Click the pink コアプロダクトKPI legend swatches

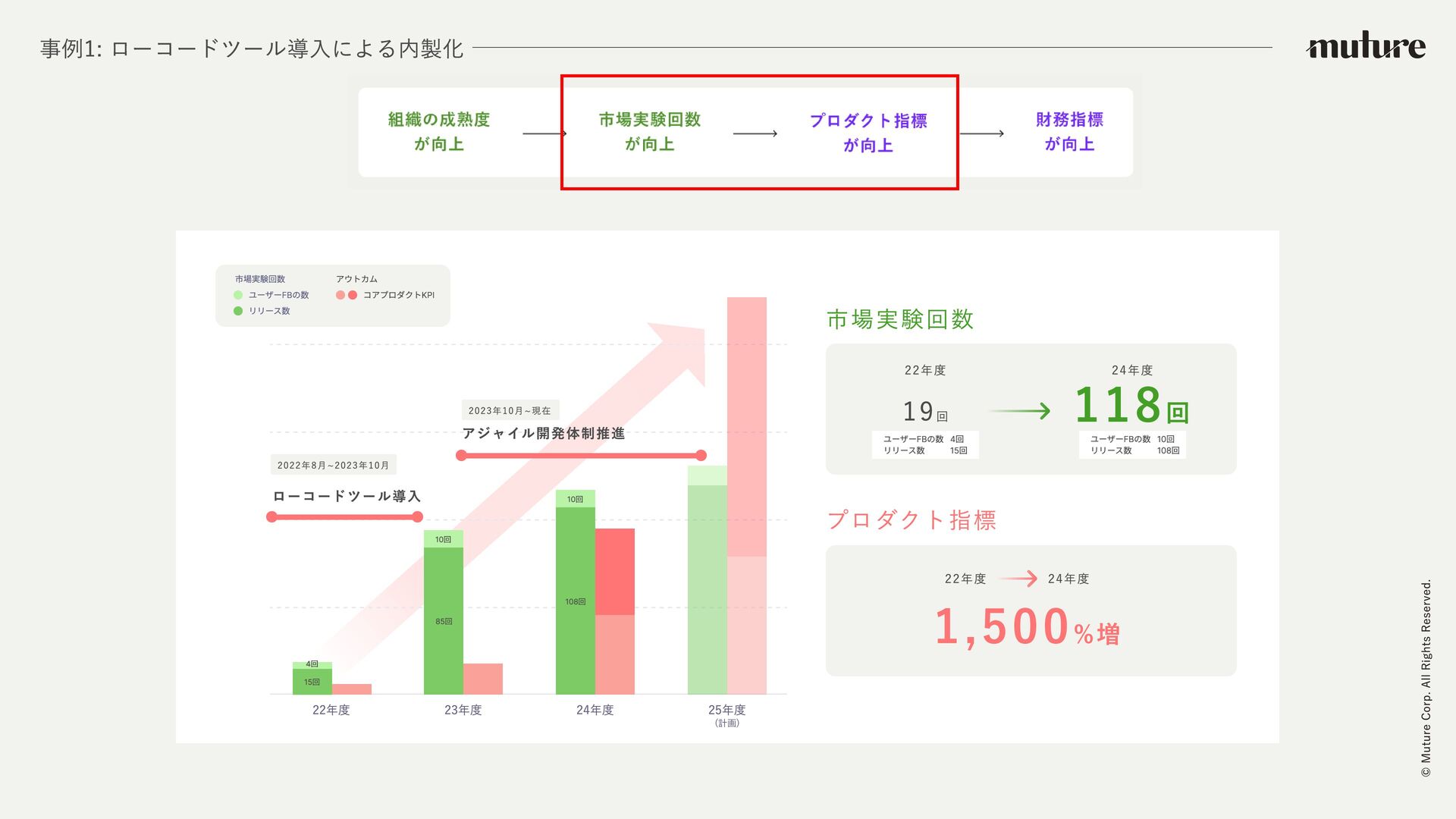point(347,295)
